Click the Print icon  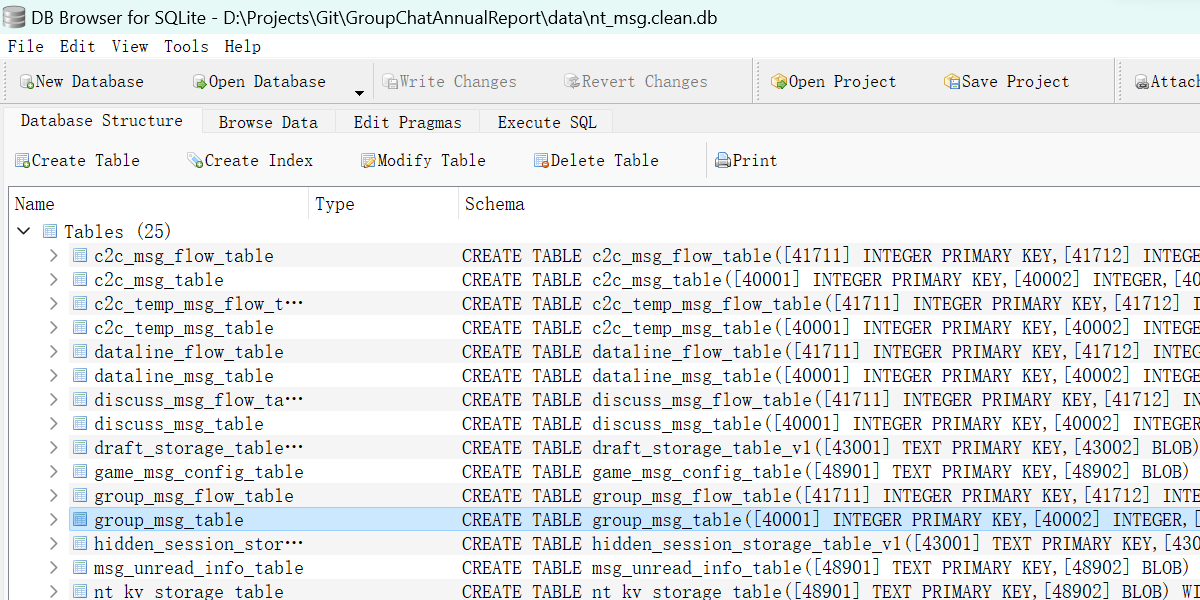[x=723, y=161]
